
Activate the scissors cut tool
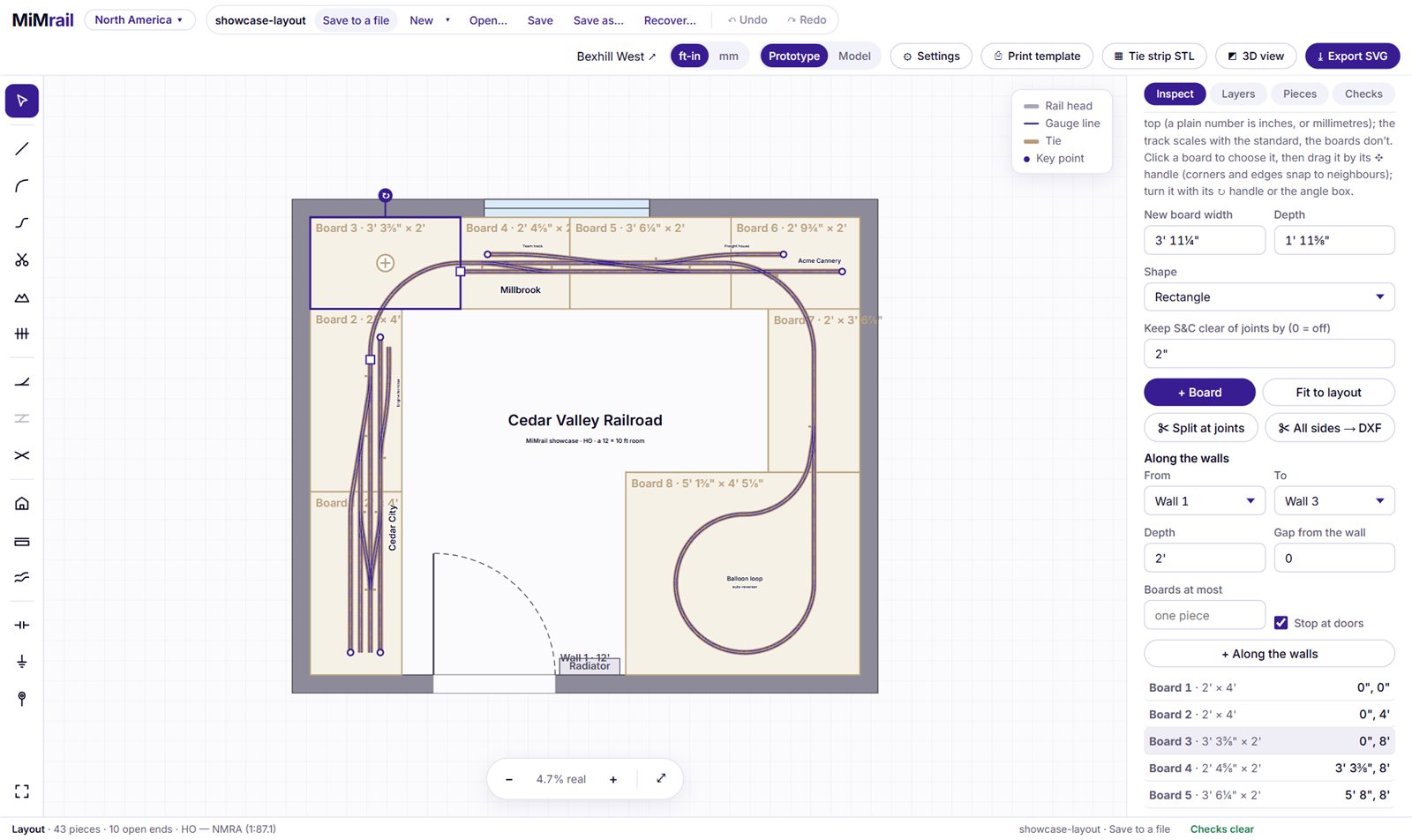point(22,260)
